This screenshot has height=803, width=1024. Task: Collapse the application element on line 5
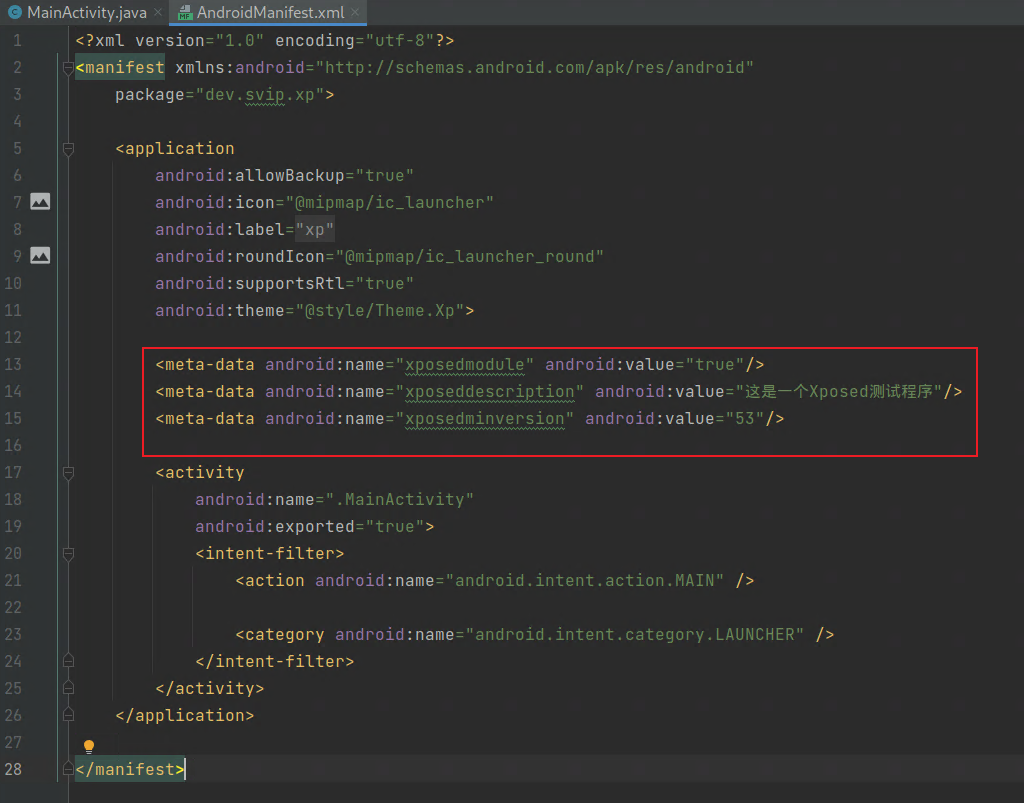(x=68, y=149)
